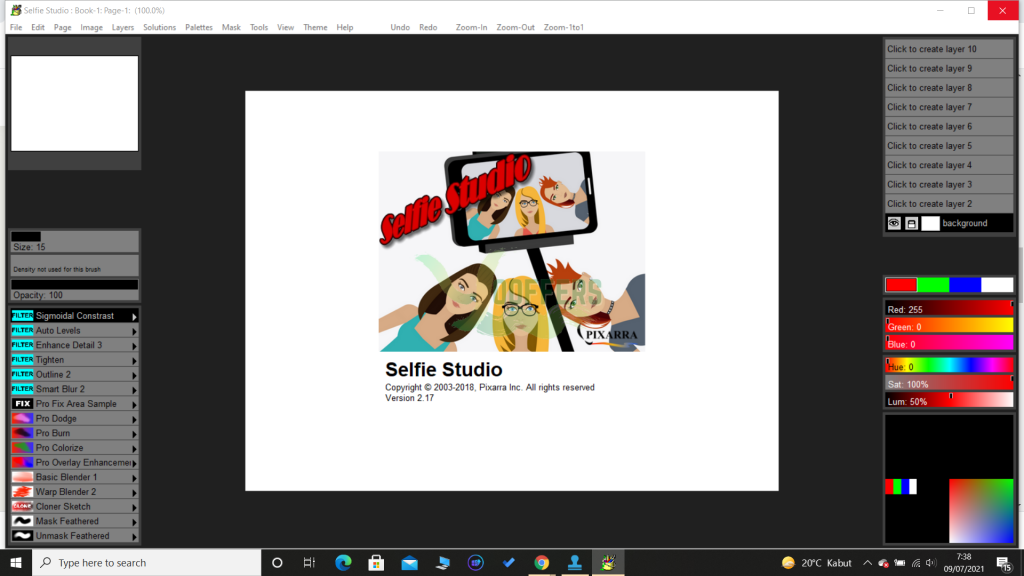Select the Pro Overlay Enhancement brush icon
Viewport: 1024px width, 576px height.
(22, 462)
